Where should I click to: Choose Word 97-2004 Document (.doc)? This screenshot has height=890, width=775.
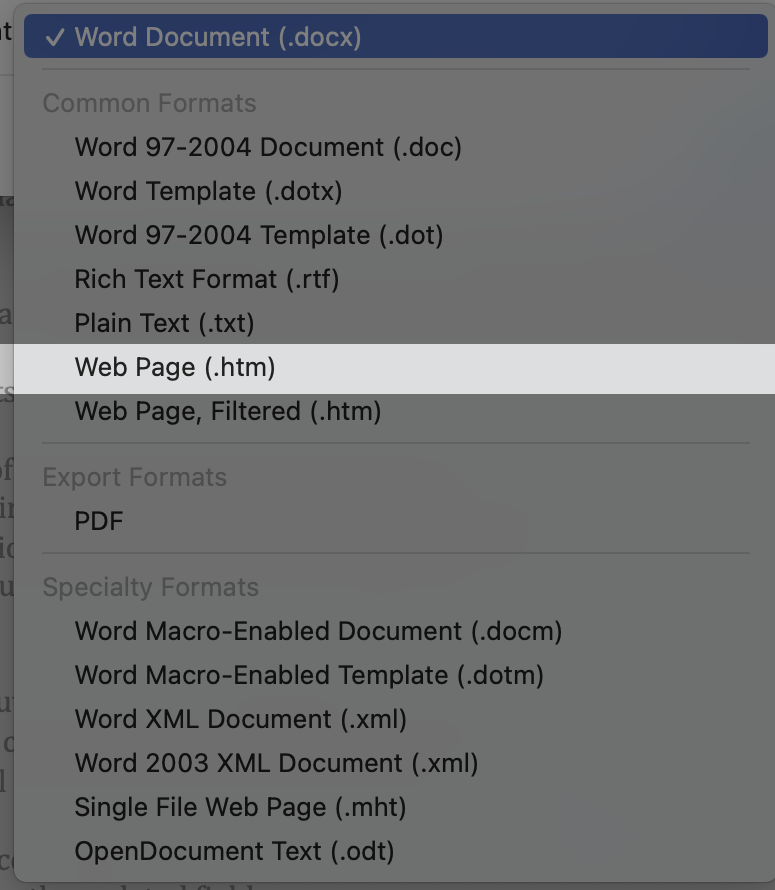(396, 147)
